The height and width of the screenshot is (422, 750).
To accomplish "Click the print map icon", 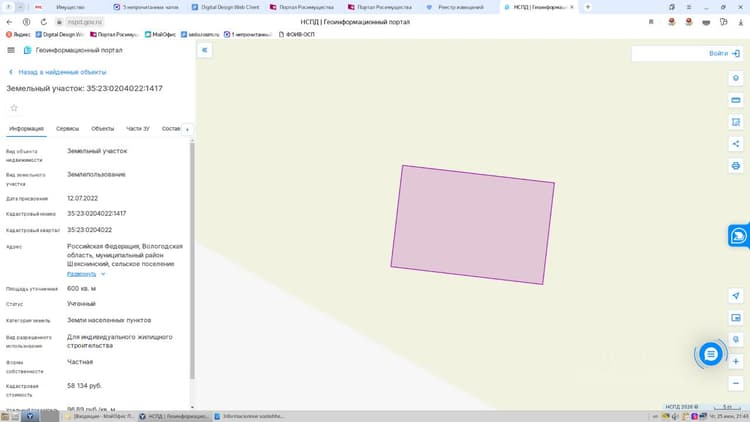I will coord(736,166).
